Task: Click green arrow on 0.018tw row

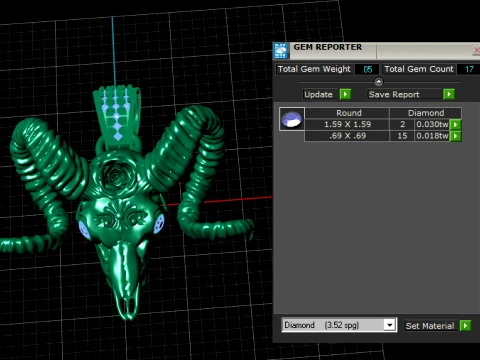Action: (455, 136)
